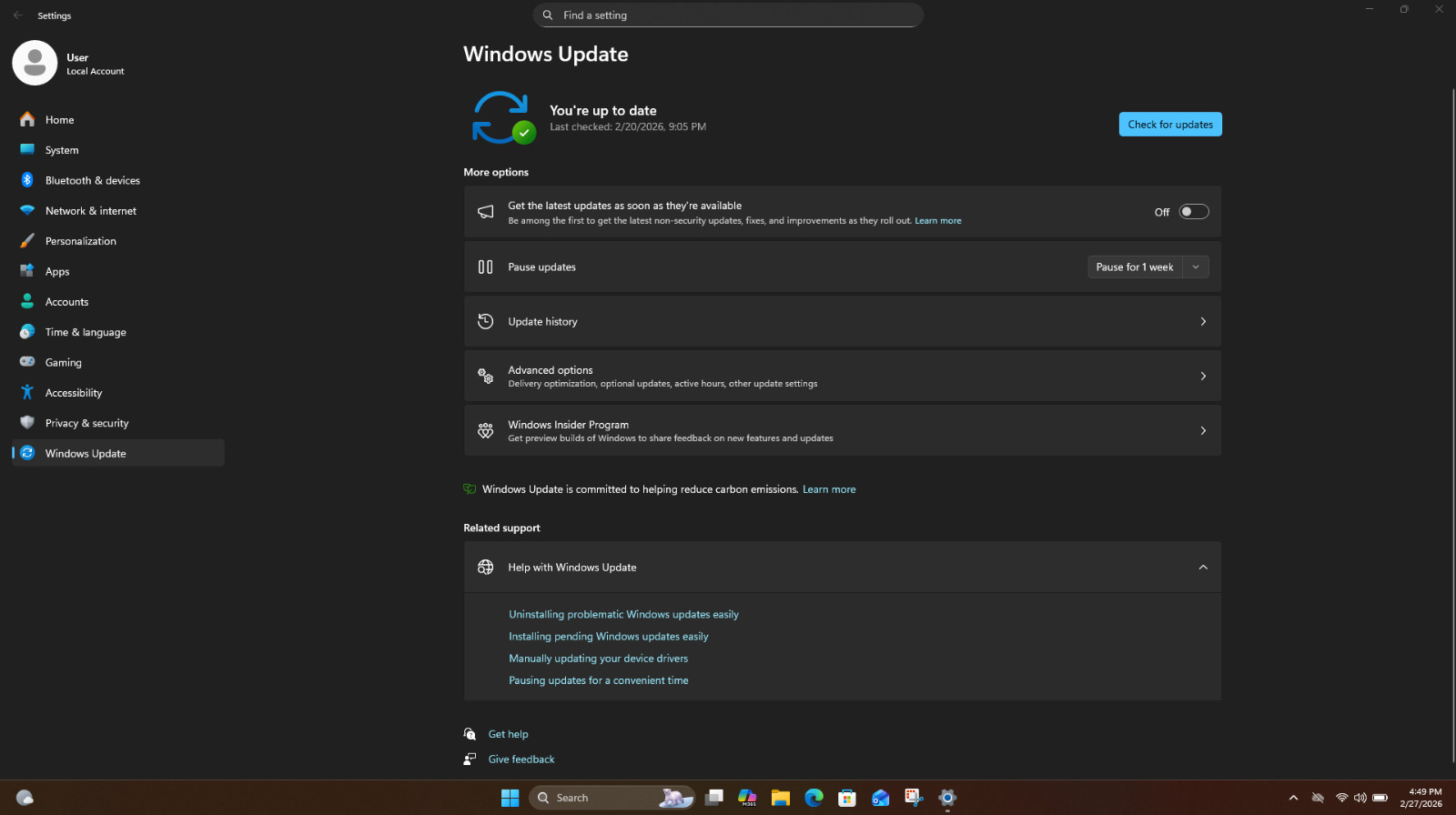1456x815 pixels.
Task: Open Home in the settings sidebar
Action: pyautogui.click(x=118, y=119)
